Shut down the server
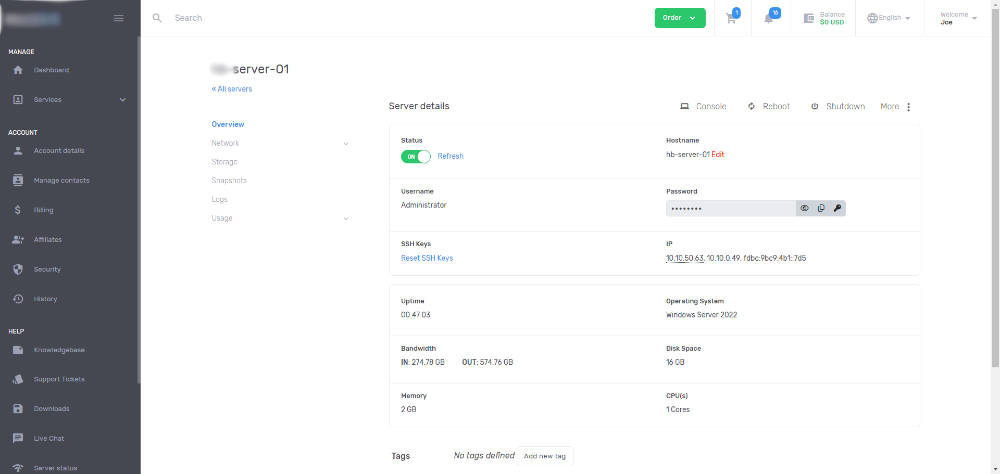The height and width of the screenshot is (474, 1000). [x=837, y=106]
